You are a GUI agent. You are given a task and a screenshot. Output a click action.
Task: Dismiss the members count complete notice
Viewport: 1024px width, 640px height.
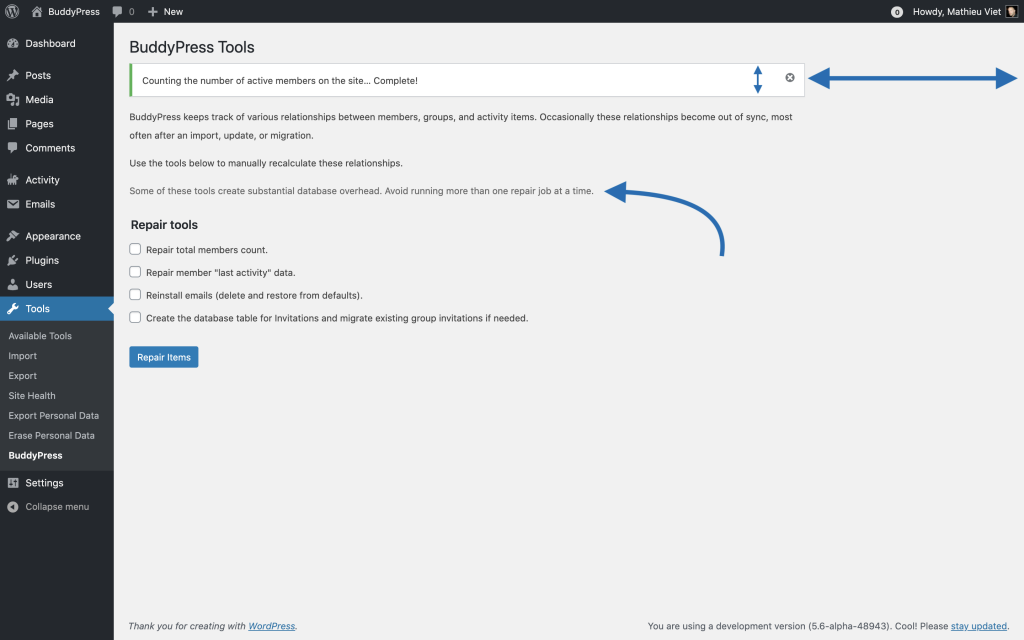point(790,78)
